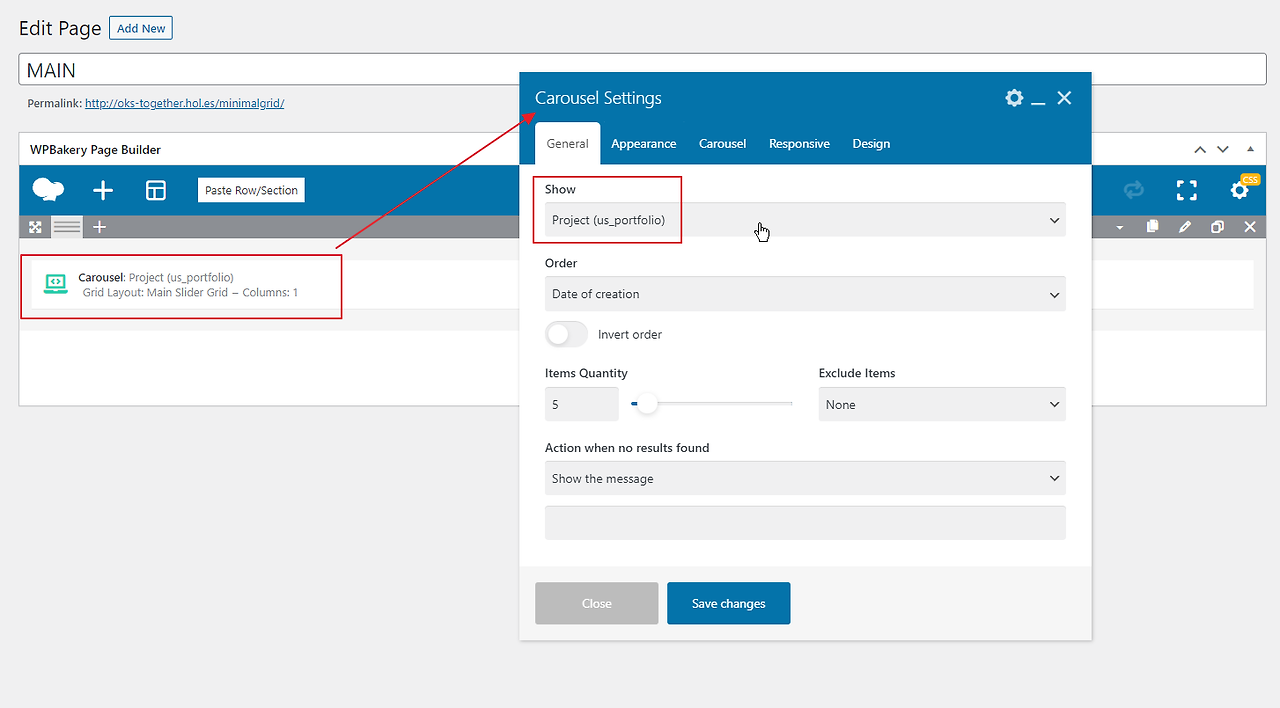Delete the row with X icon
Viewport: 1280px width, 708px height.
pos(1250,227)
